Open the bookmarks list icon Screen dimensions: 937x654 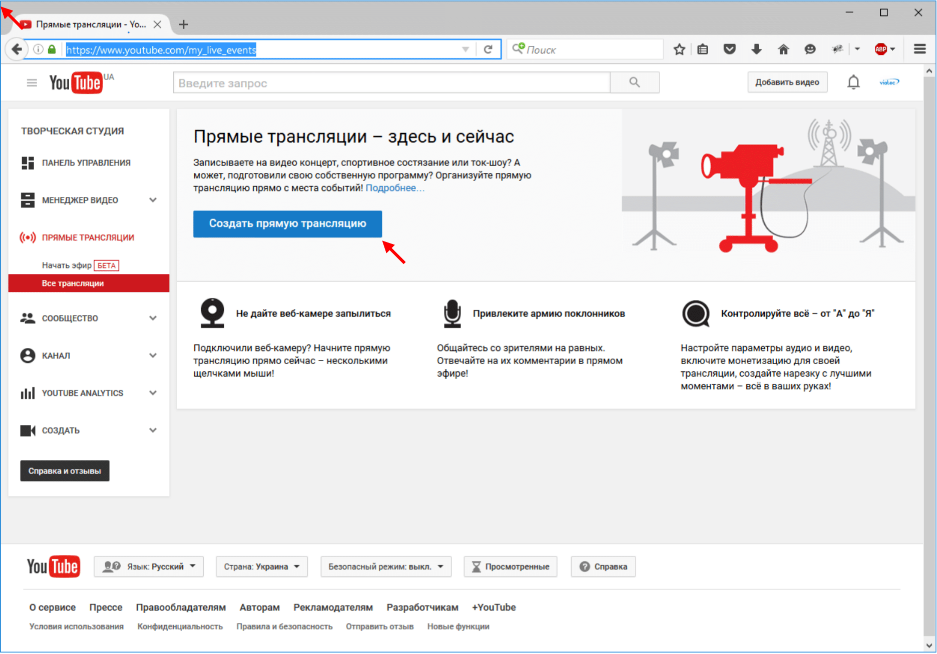pos(703,50)
